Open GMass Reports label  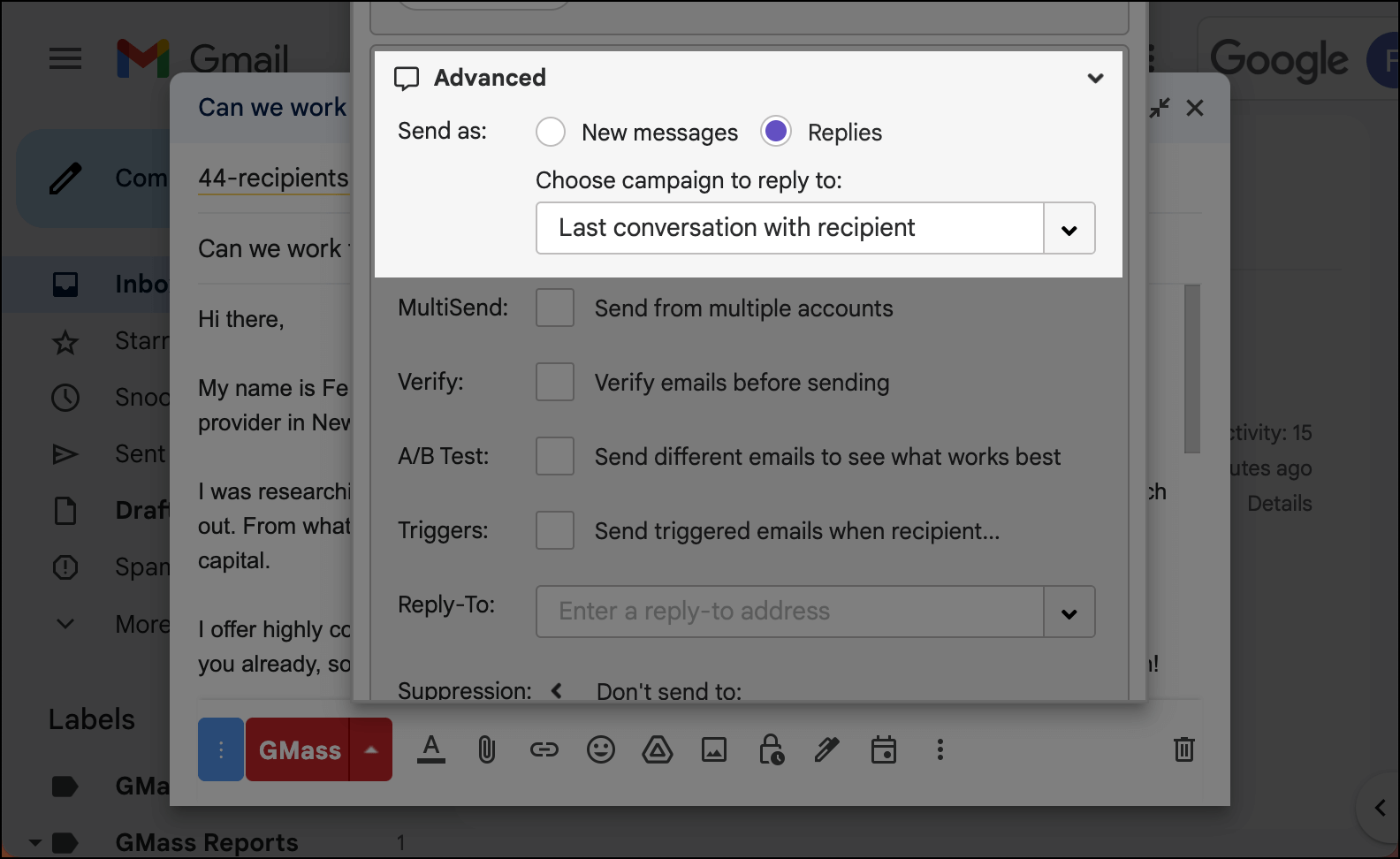pos(207,842)
